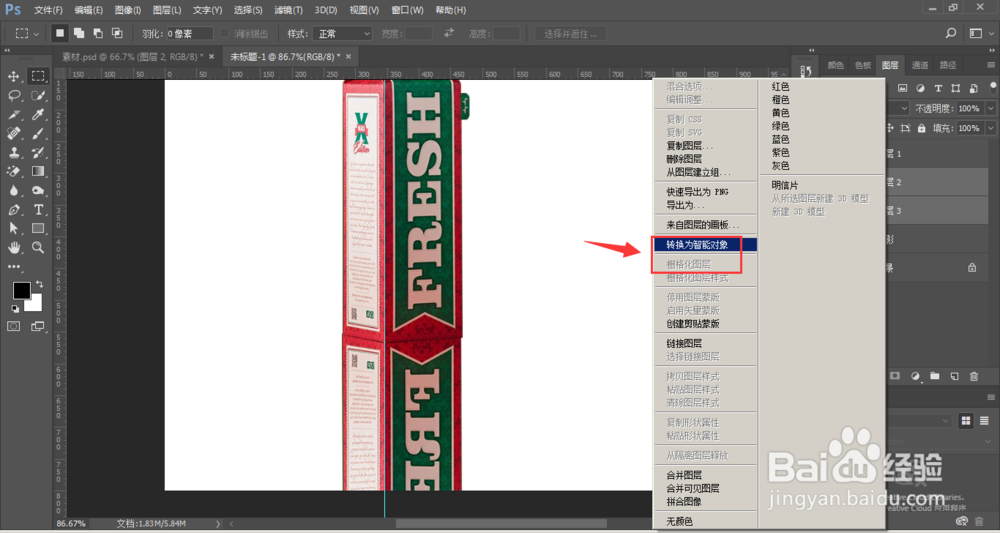Toggle Quick Mask mode
This screenshot has height=533, width=1000.
tap(13, 326)
